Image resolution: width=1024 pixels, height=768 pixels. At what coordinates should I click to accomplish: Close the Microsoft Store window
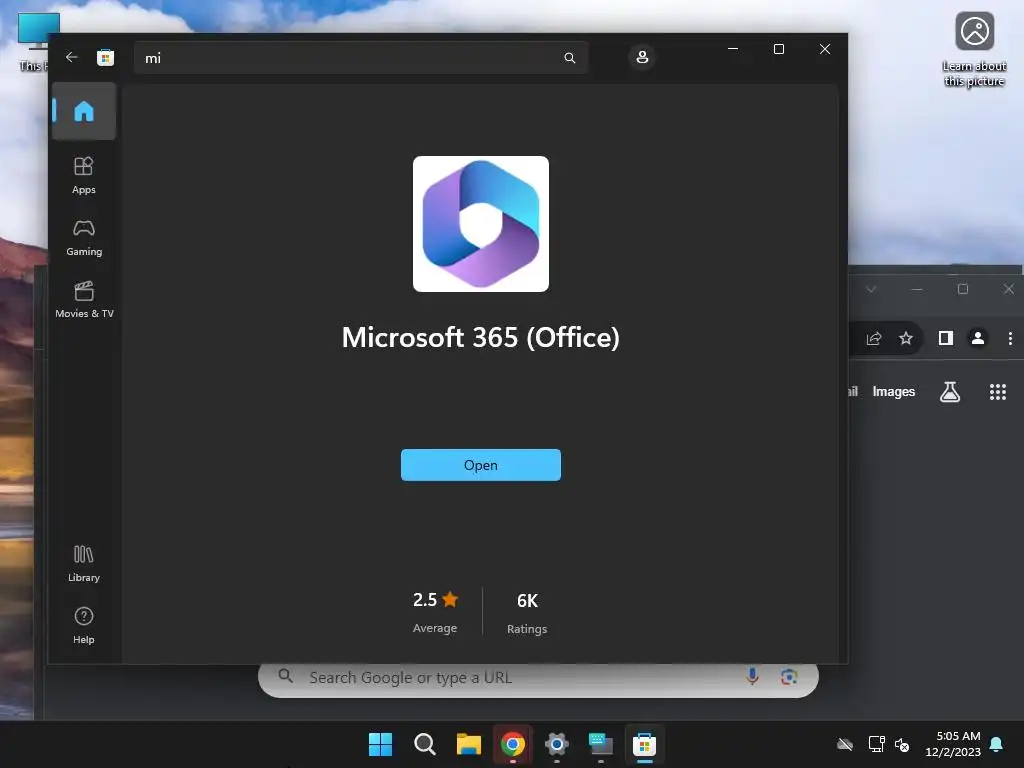825,49
